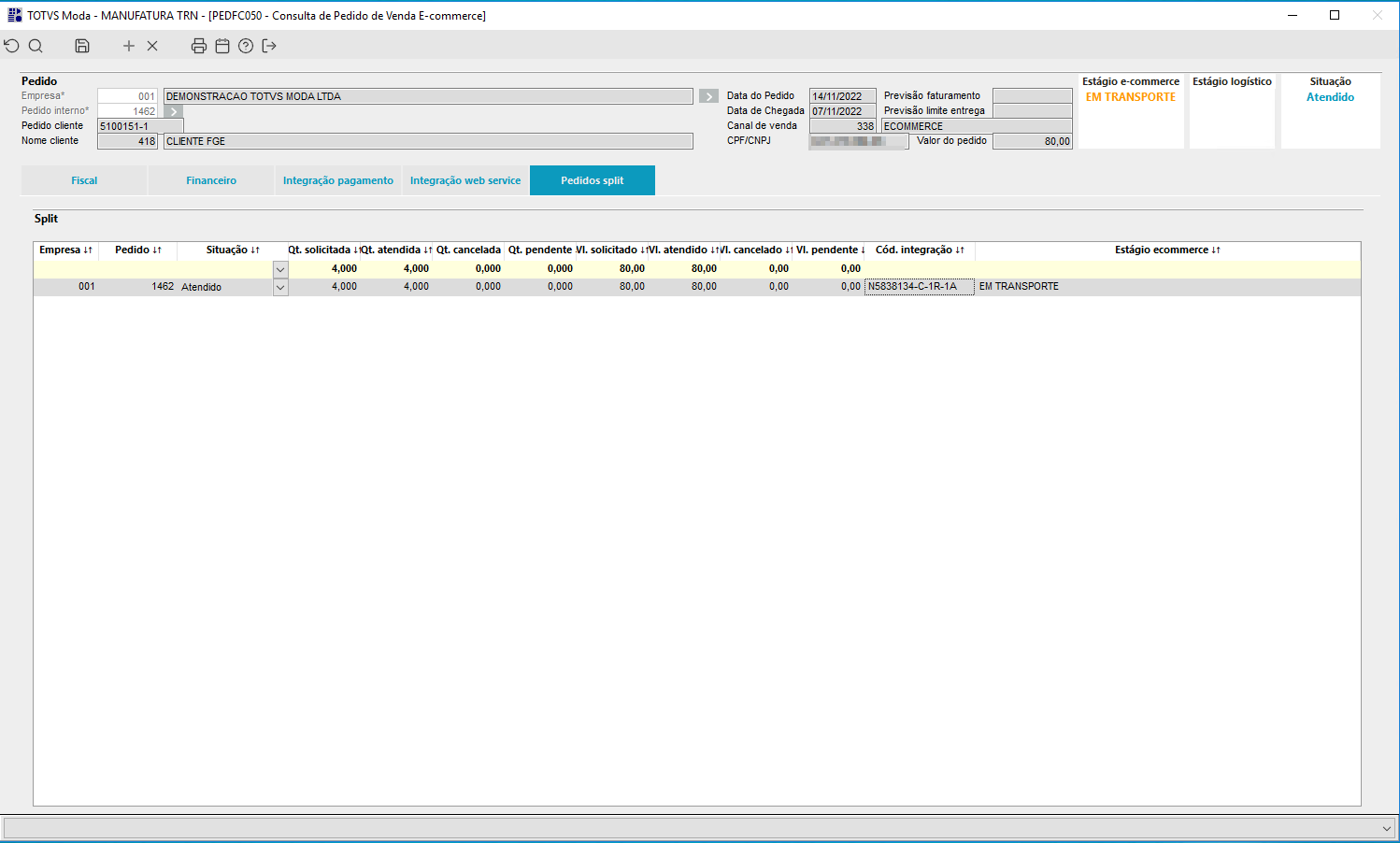Click the Pedido cliente field 5100151-1

coord(140,126)
